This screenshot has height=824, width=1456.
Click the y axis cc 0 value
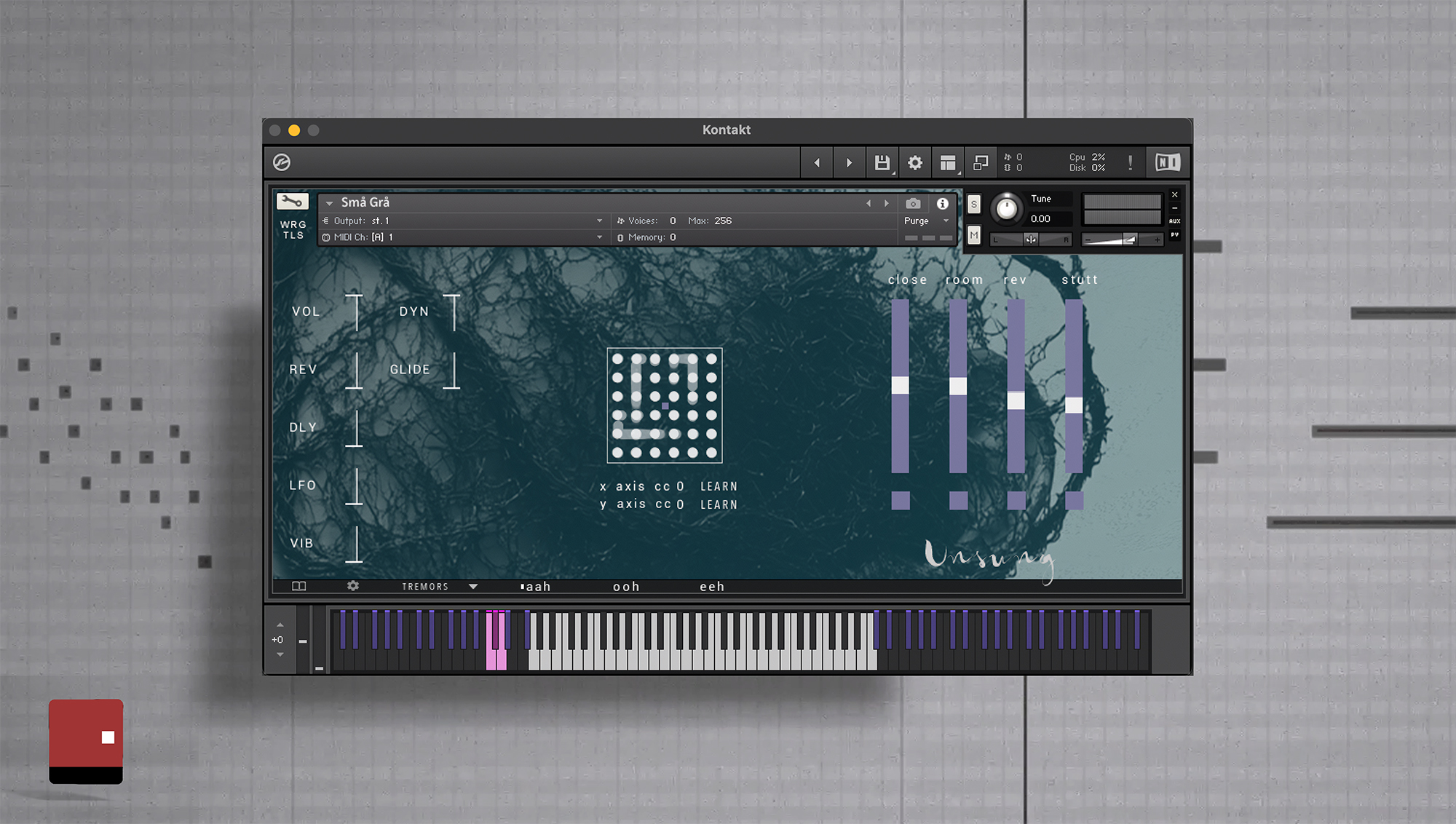pos(680,504)
